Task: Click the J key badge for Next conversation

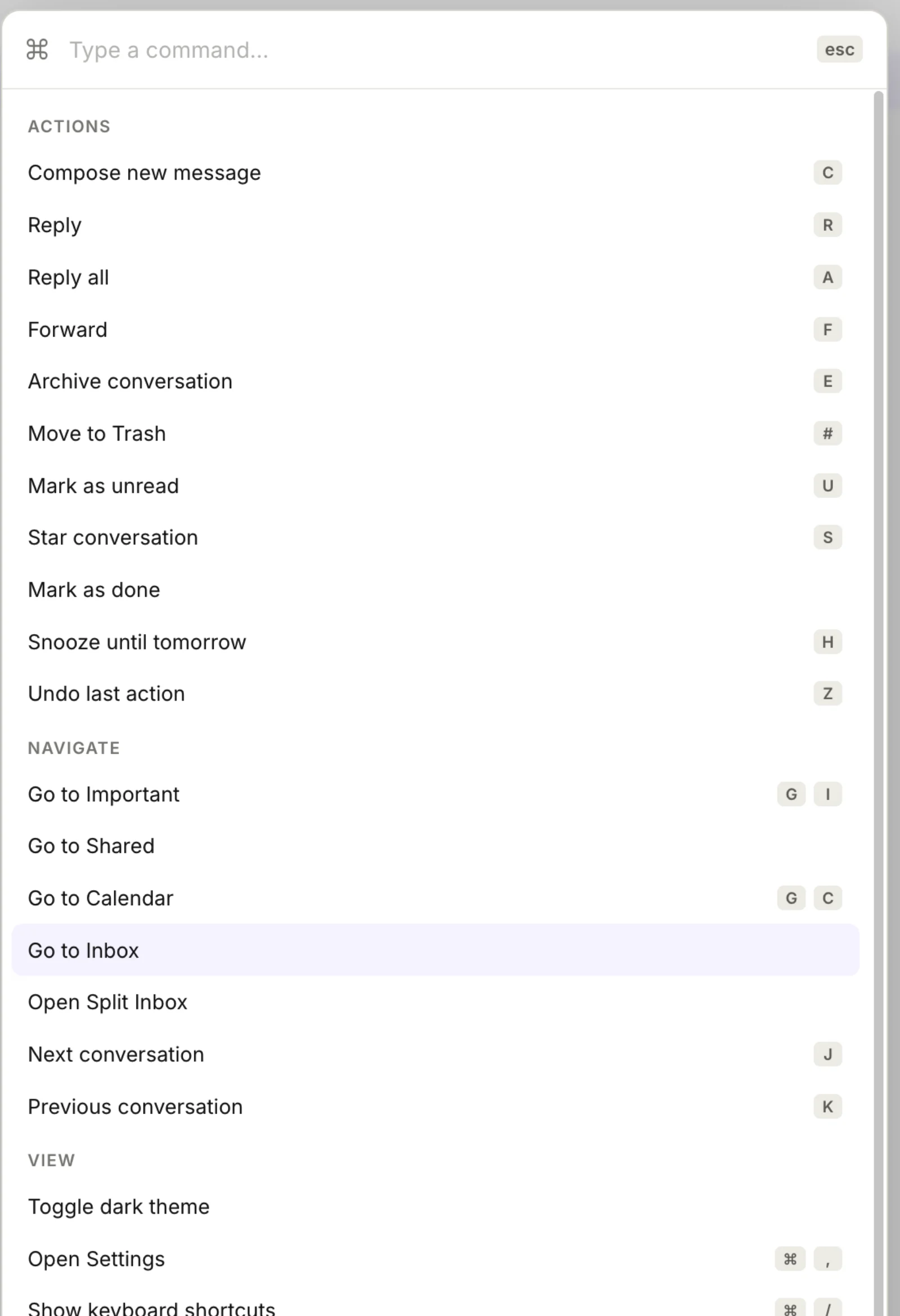Action: tap(827, 1054)
